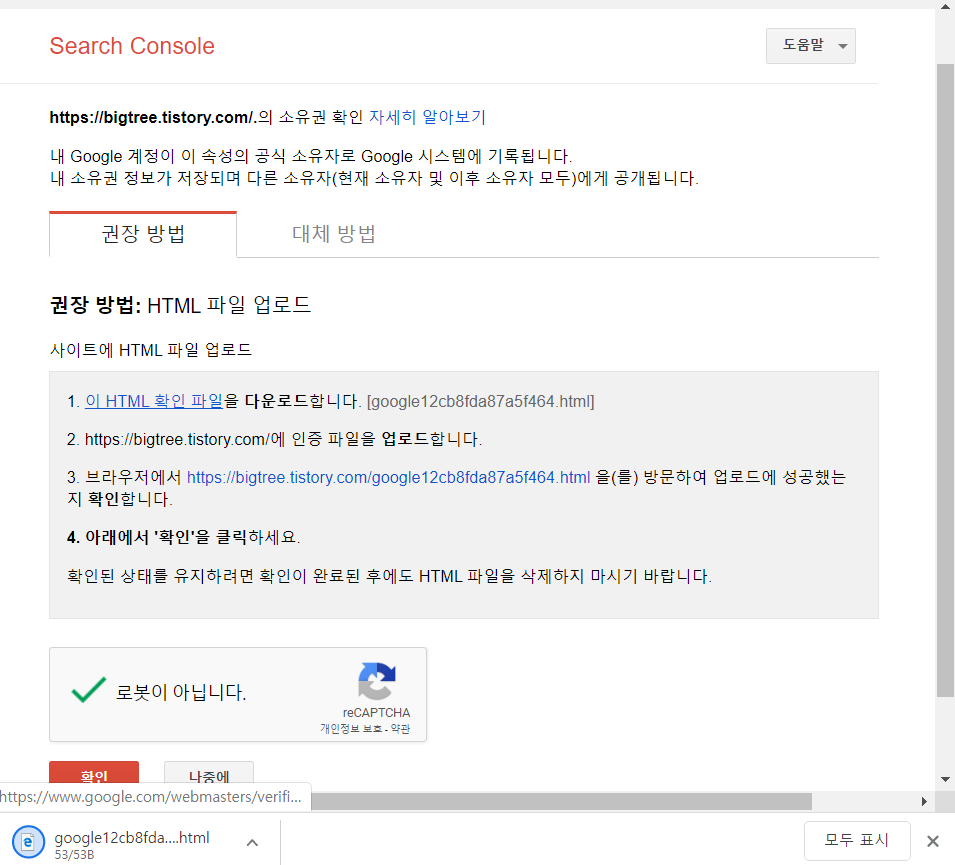
Task: Click the HTML 파일을 삭제하지 마시기 바랍니다 note
Action: [x=389, y=576]
